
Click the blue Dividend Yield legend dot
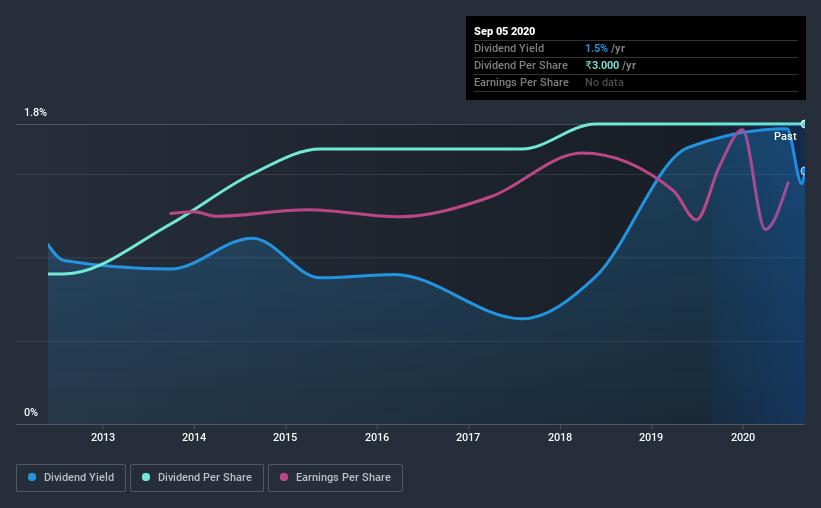tap(32, 477)
